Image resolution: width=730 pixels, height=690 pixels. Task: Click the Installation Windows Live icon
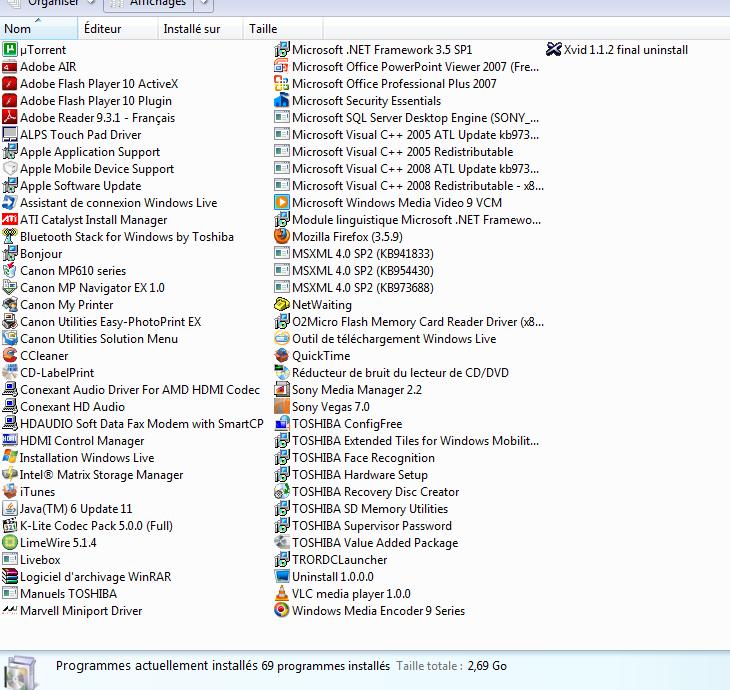point(10,457)
